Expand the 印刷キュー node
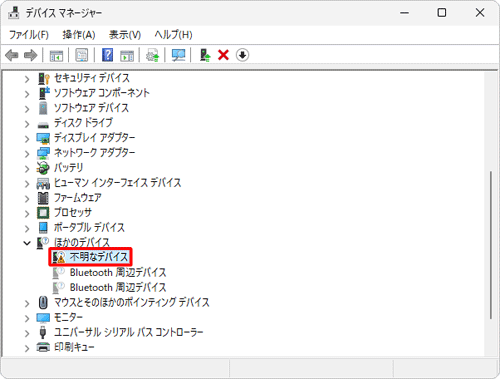The image size is (500, 379). 27,348
